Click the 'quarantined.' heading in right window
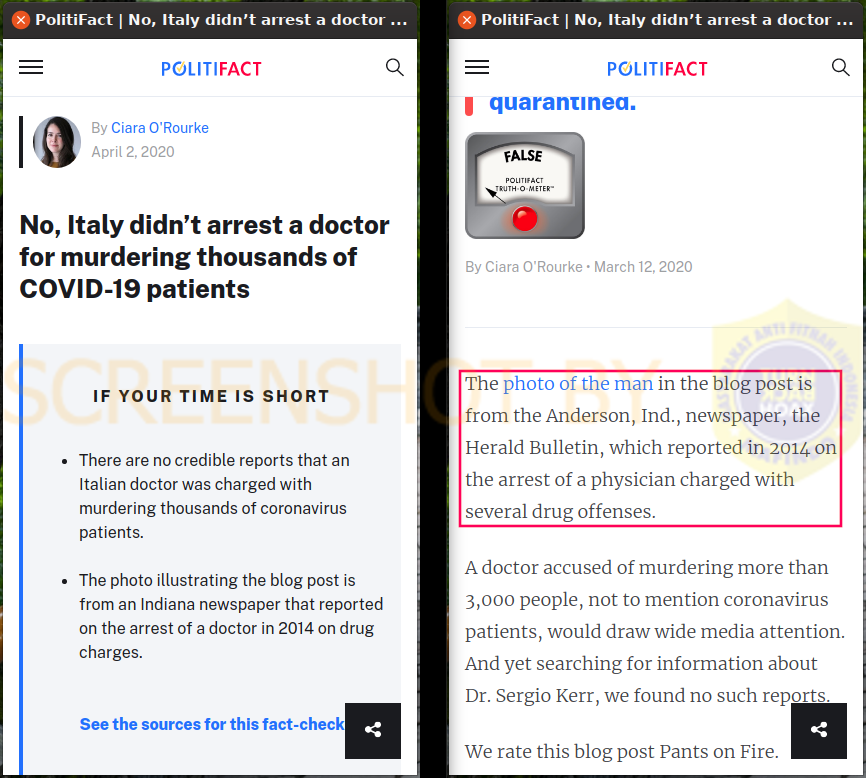 pyautogui.click(x=562, y=103)
